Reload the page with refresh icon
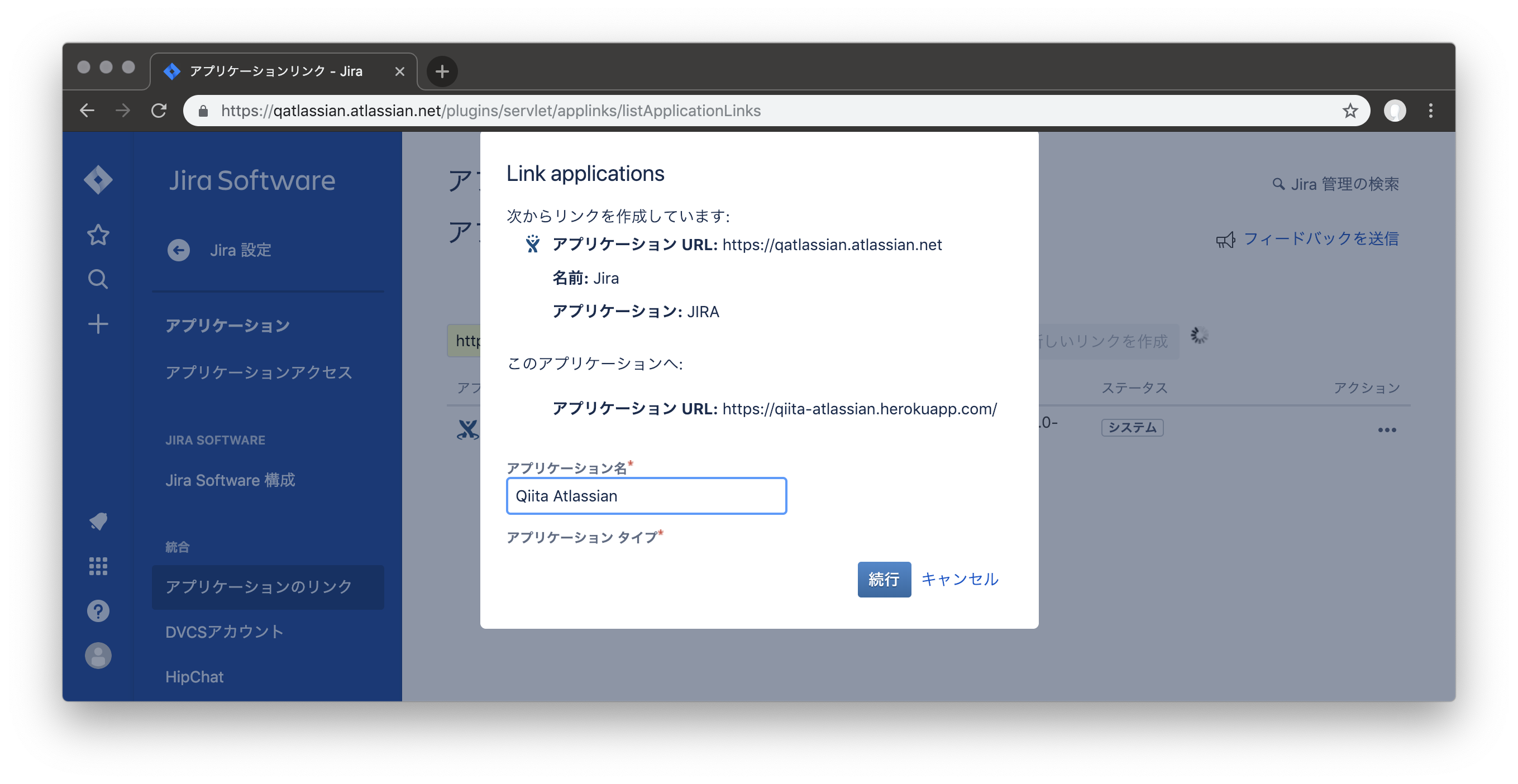The width and height of the screenshot is (1518, 784). (159, 110)
